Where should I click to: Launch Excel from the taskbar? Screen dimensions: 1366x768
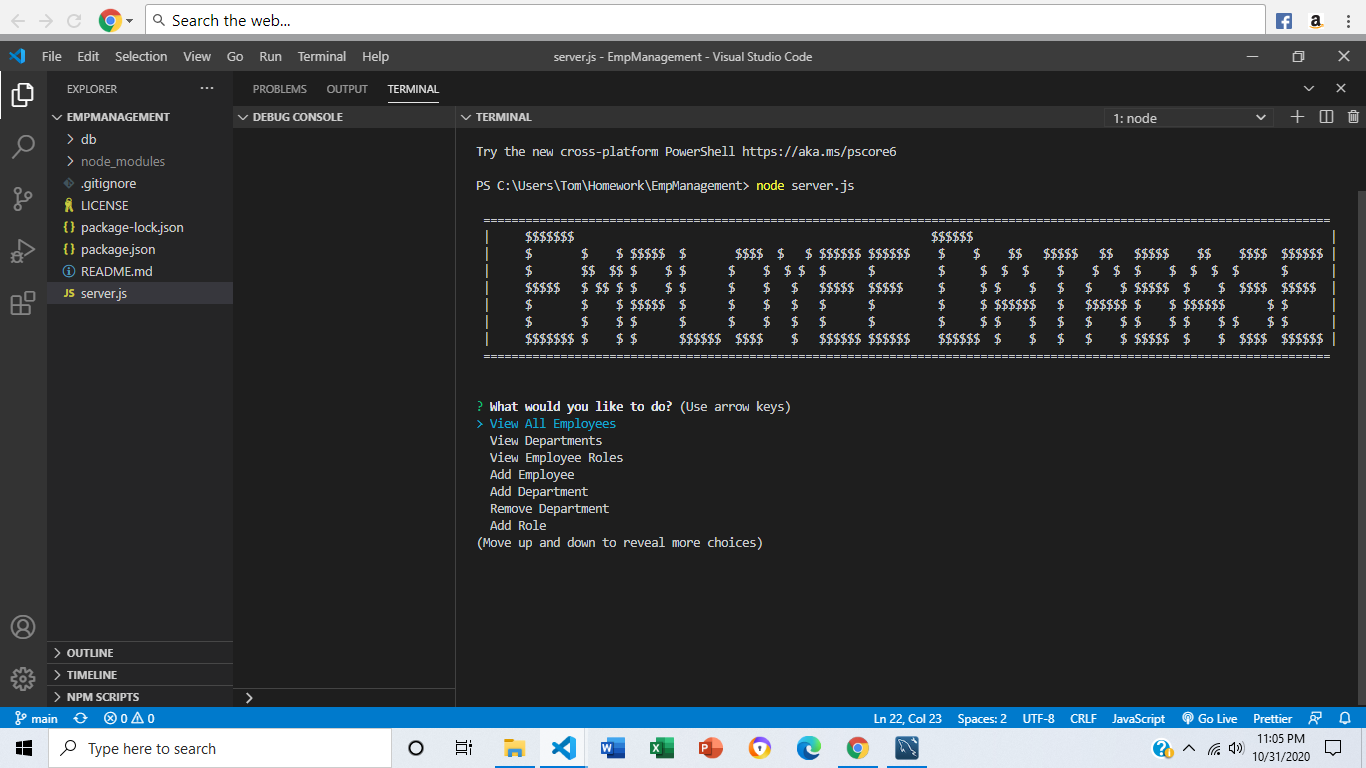click(660, 747)
